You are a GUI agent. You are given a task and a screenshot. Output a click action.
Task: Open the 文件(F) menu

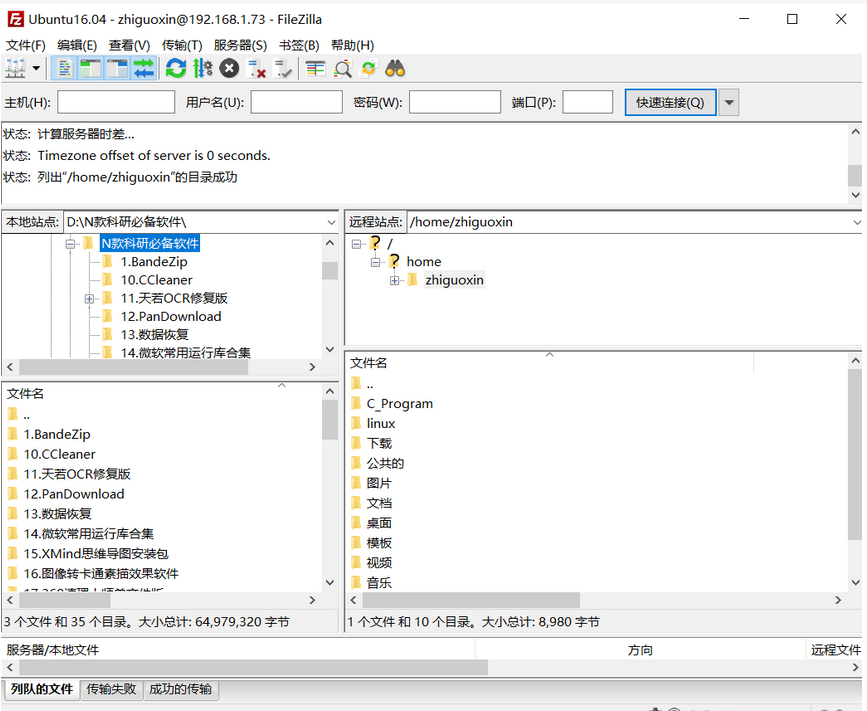coord(25,45)
